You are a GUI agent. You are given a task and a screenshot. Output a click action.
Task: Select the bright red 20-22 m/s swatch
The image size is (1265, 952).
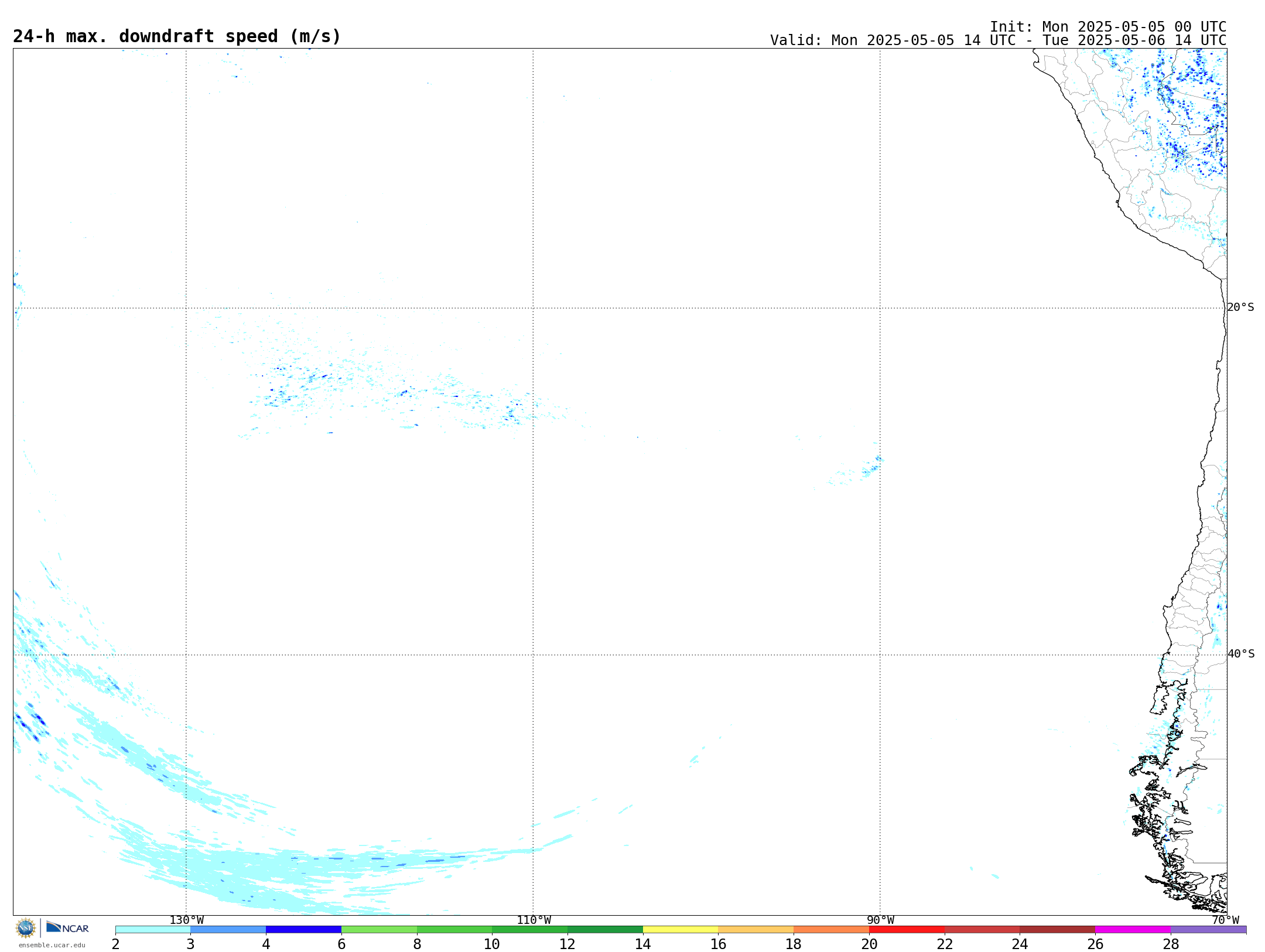(x=907, y=929)
